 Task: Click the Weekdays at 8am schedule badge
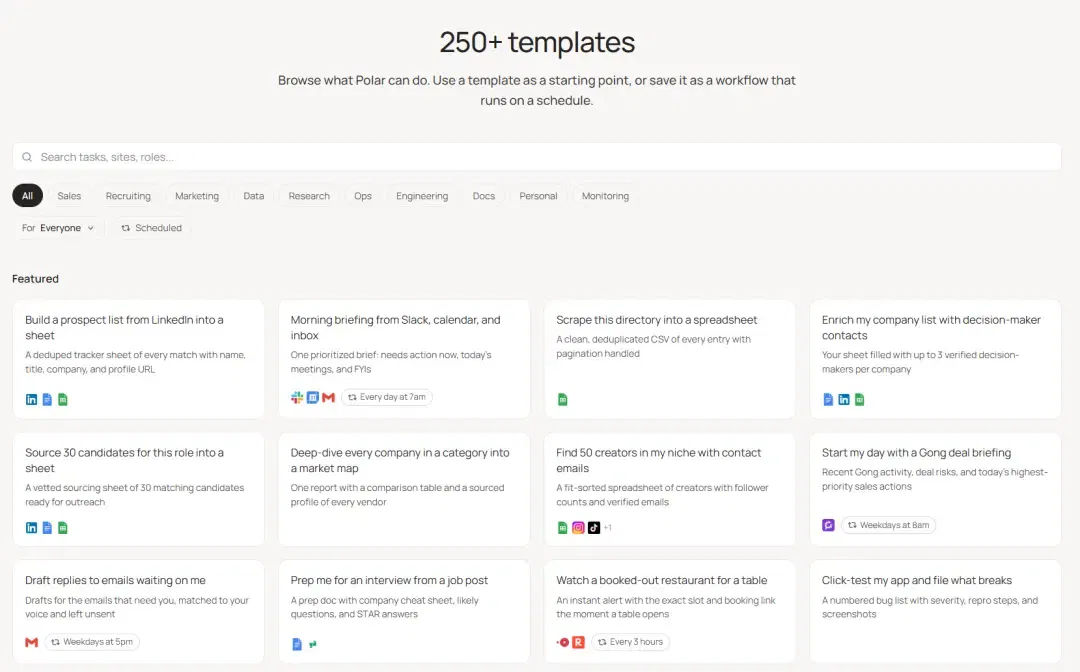pyautogui.click(x=889, y=525)
